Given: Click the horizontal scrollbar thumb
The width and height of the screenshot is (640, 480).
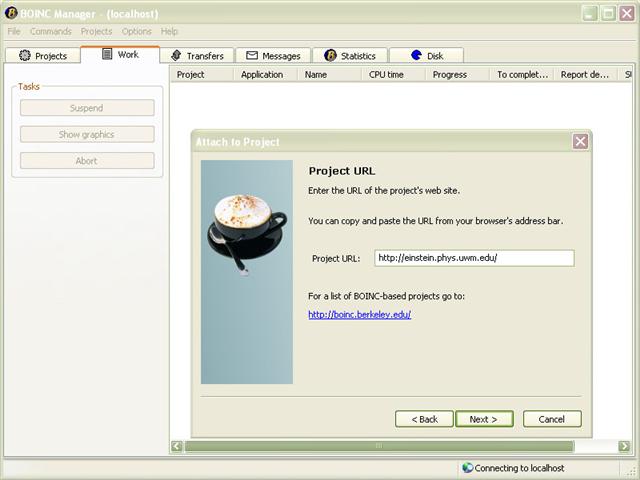Looking at the screenshot, I should [x=379, y=446].
